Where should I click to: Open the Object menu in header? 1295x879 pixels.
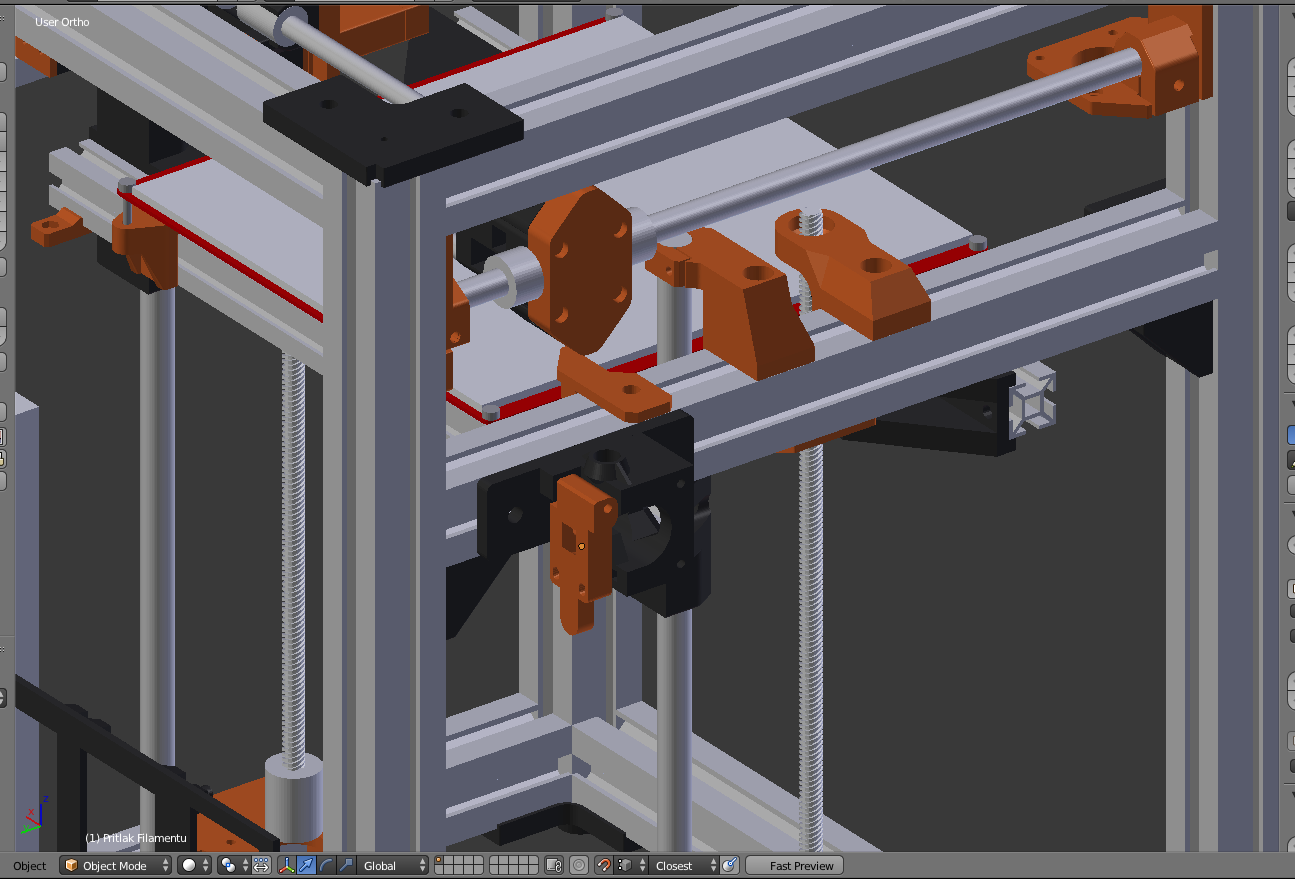click(x=30, y=866)
